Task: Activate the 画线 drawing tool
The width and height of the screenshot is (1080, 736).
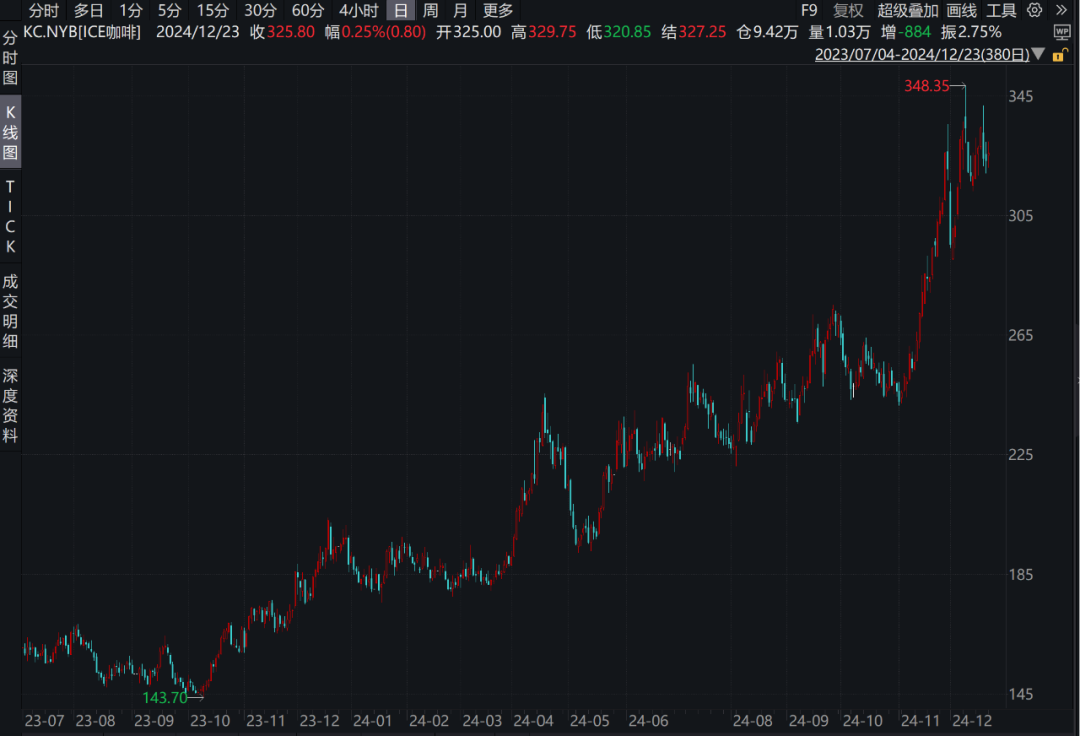Action: (x=961, y=11)
